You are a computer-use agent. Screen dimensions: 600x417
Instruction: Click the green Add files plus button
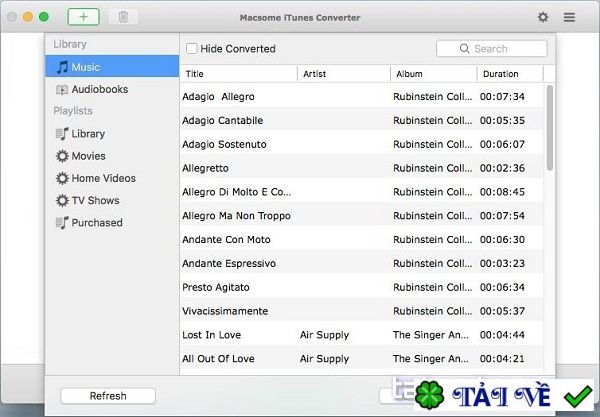(83, 17)
